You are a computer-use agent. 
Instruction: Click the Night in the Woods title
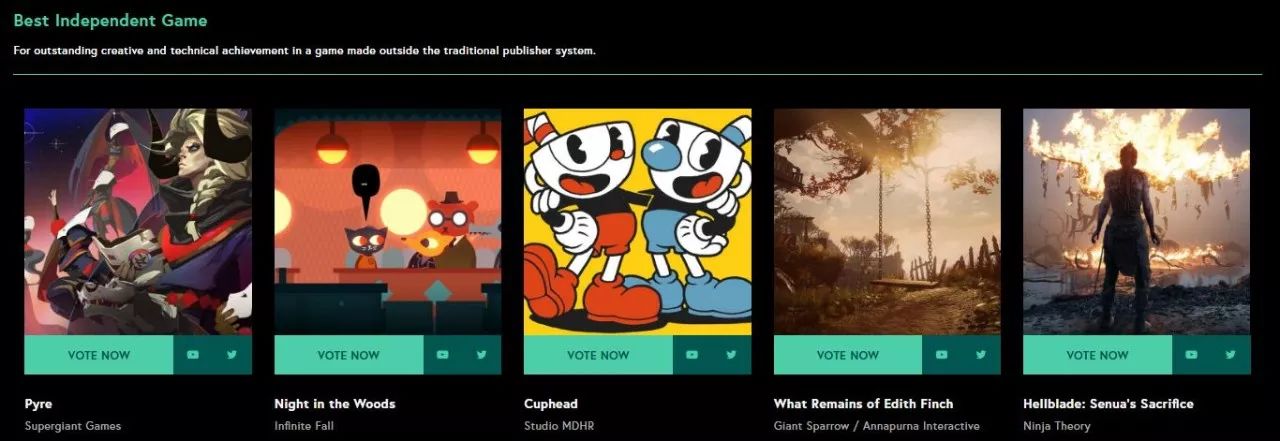335,404
